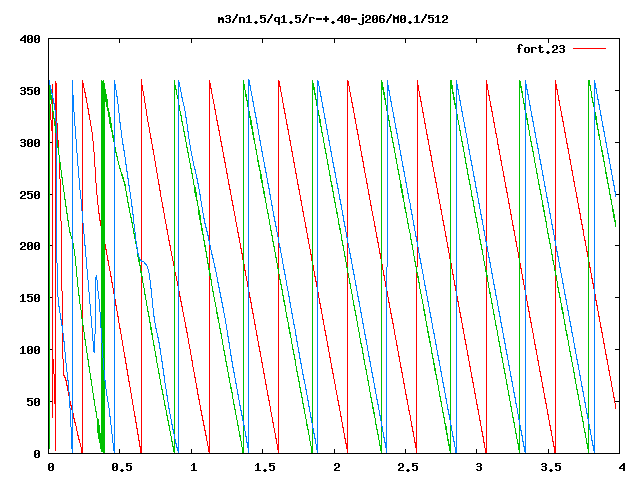Select the fort.23 legend label
The height and width of the screenshot is (480, 640).
point(541,49)
